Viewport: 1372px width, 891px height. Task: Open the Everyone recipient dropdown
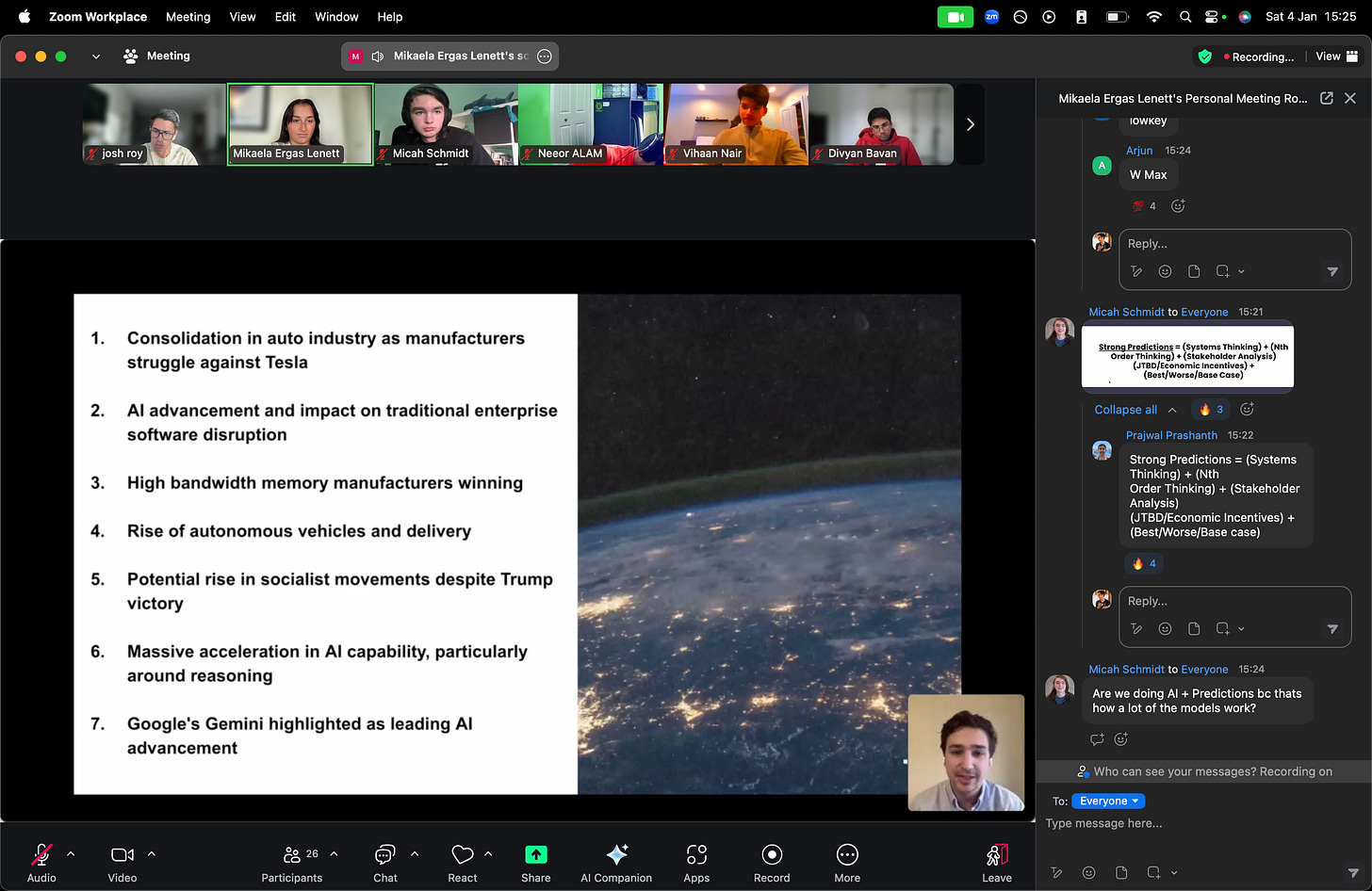tap(1108, 802)
